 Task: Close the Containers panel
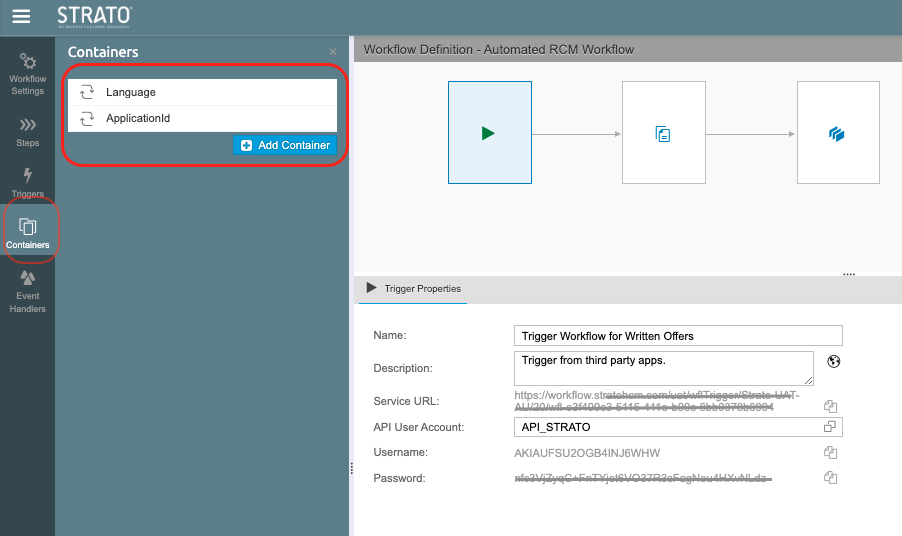click(333, 52)
